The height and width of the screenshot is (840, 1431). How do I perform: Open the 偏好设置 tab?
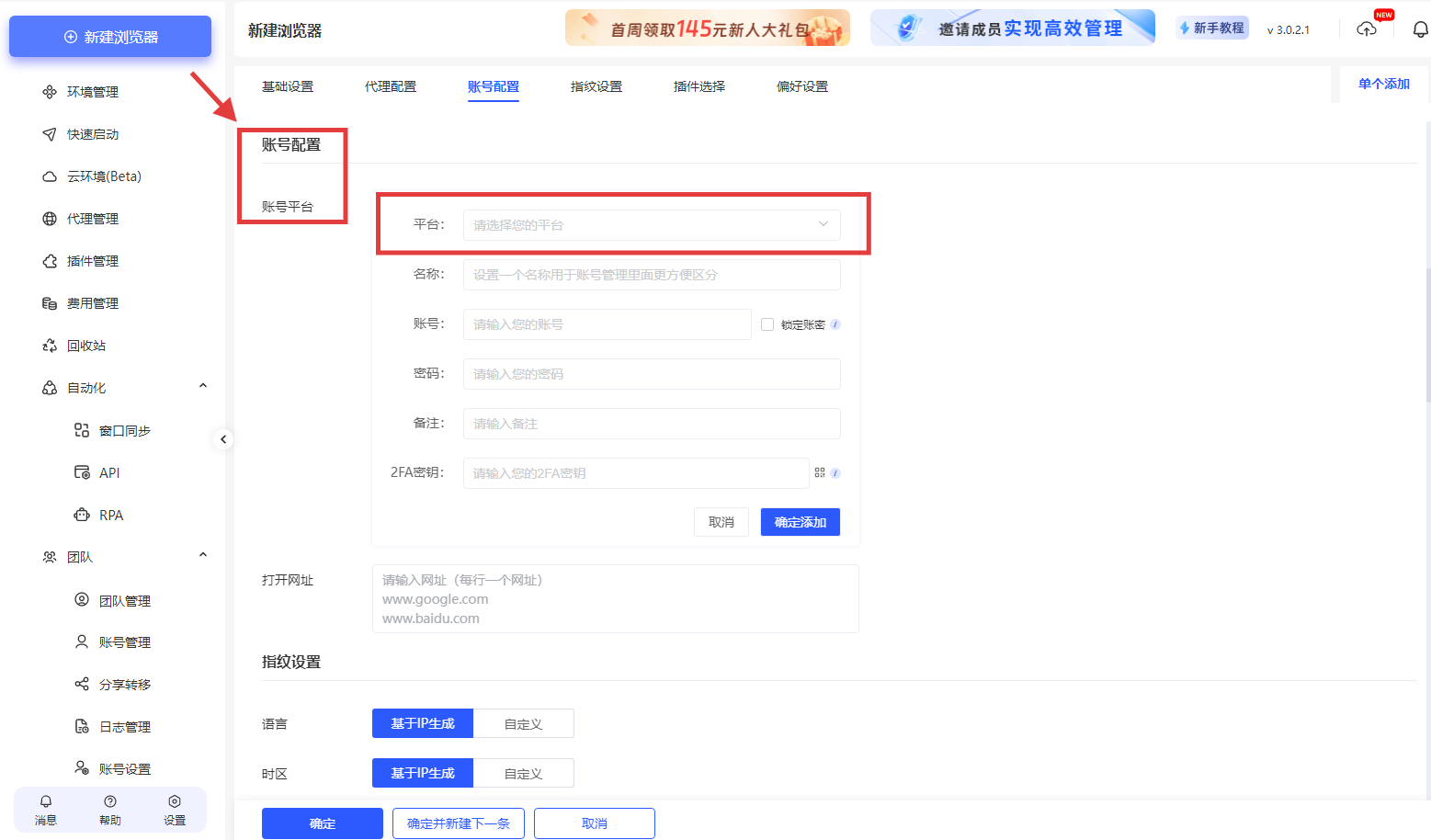pyautogui.click(x=802, y=85)
